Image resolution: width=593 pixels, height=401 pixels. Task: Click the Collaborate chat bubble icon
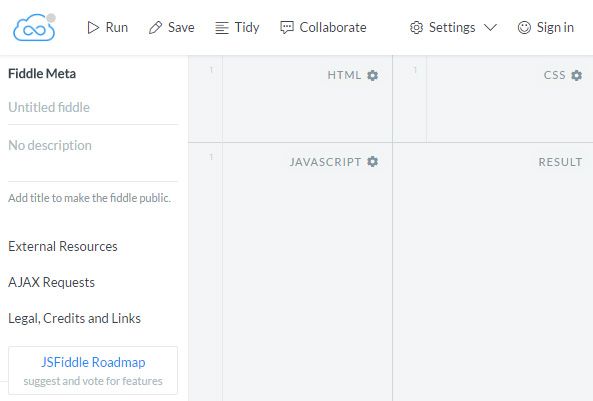click(x=287, y=28)
